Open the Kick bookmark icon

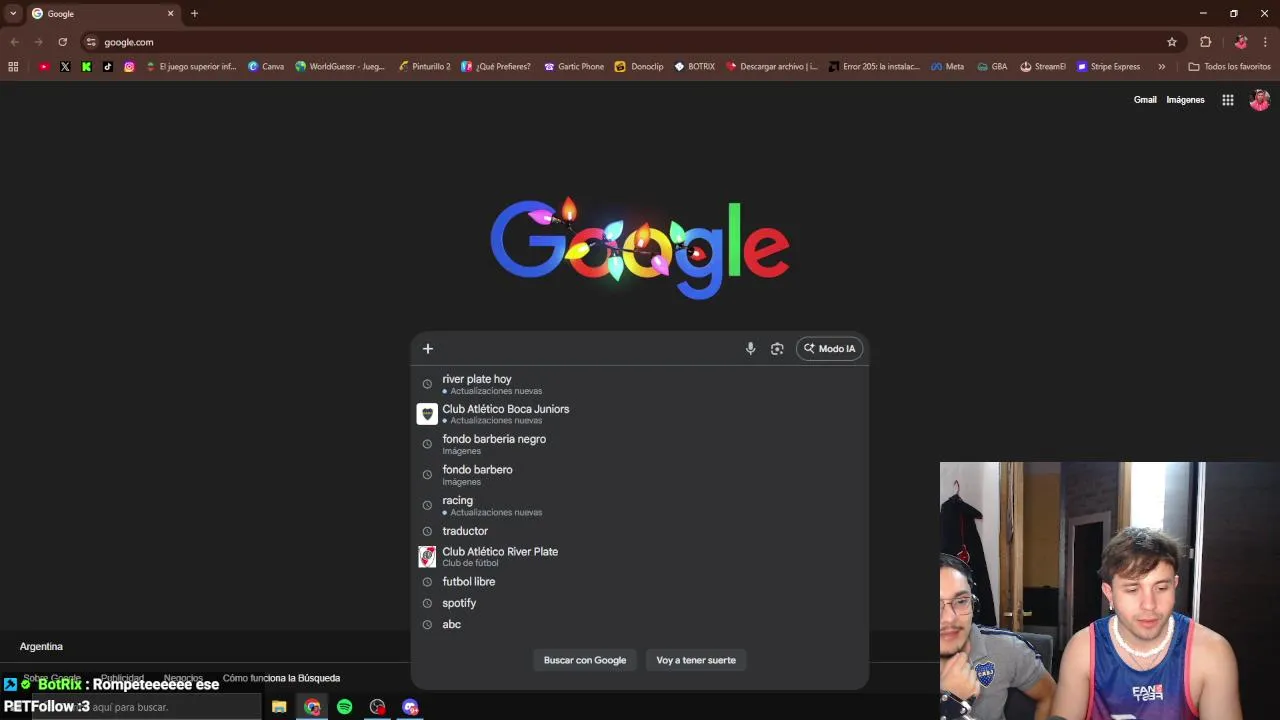pos(86,67)
